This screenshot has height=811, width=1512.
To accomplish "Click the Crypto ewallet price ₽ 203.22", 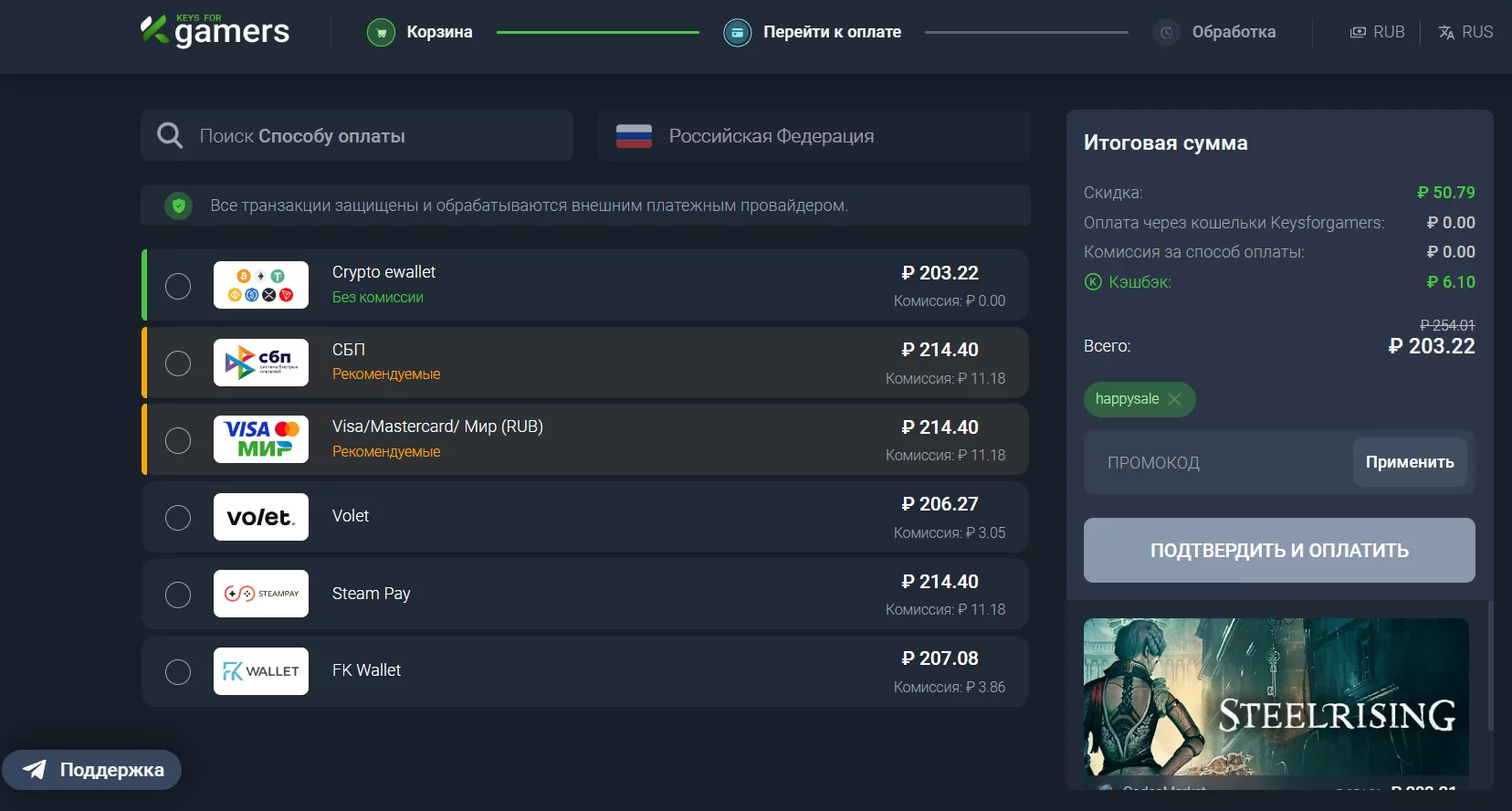I will (940, 273).
